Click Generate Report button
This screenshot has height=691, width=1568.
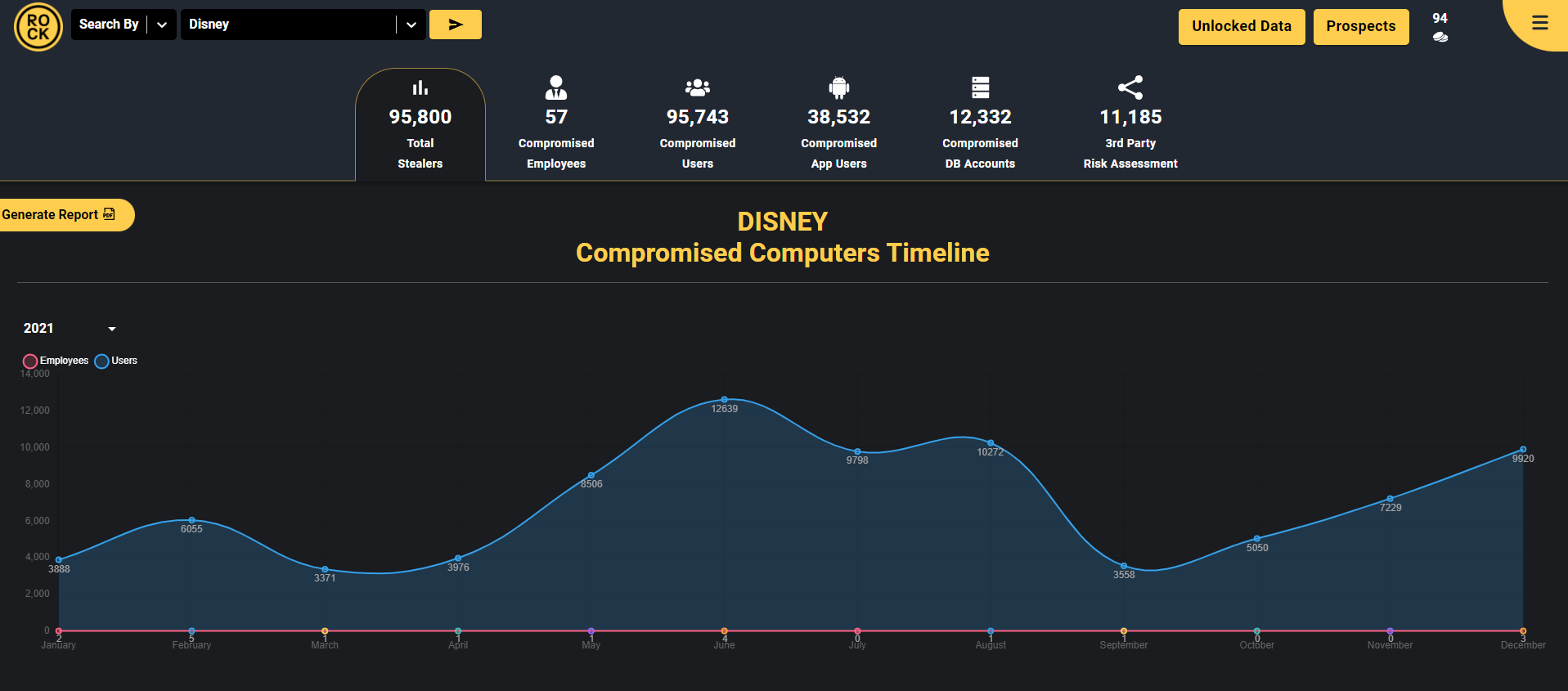[67, 215]
